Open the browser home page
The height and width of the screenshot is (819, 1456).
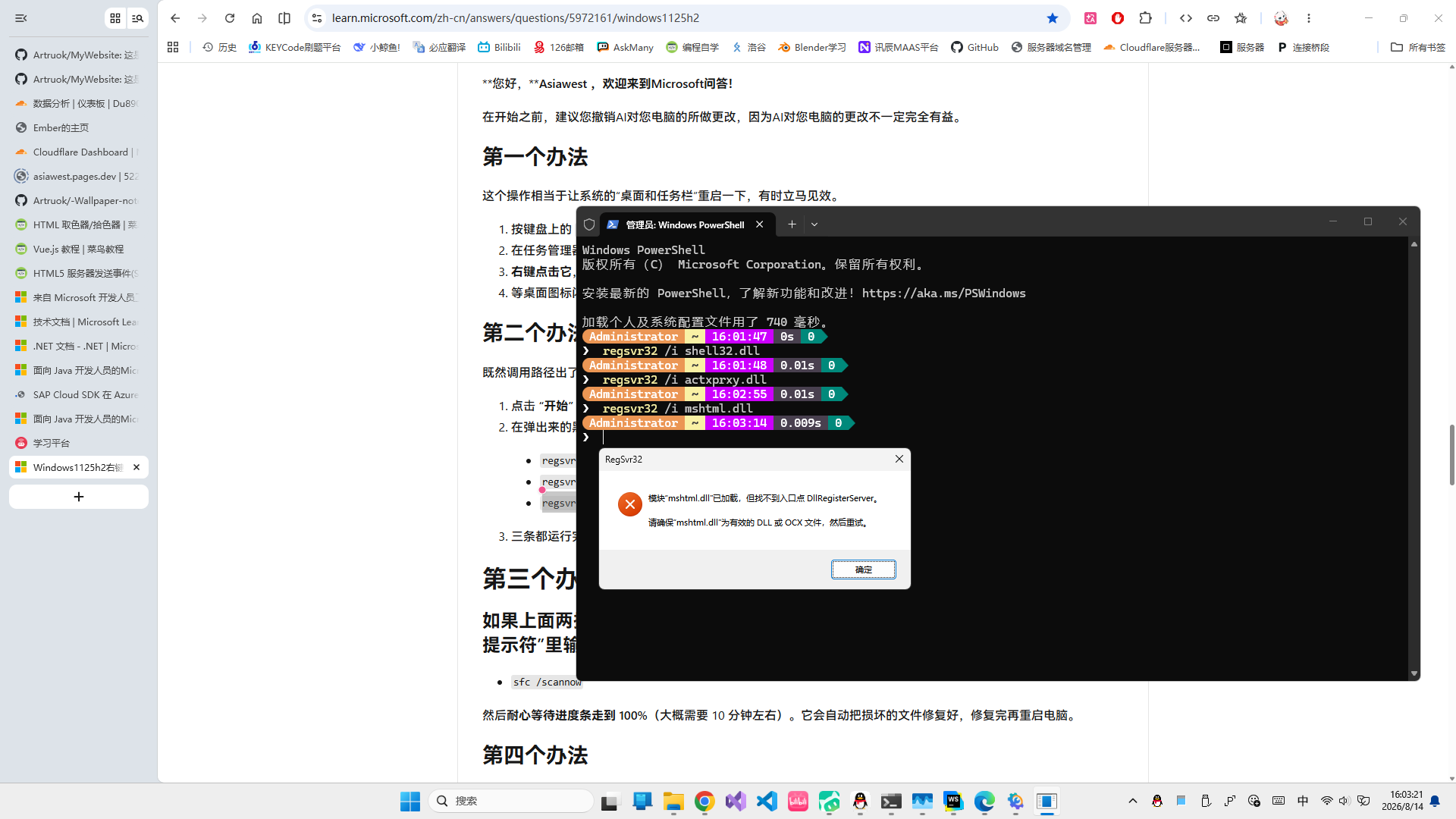pos(257,18)
